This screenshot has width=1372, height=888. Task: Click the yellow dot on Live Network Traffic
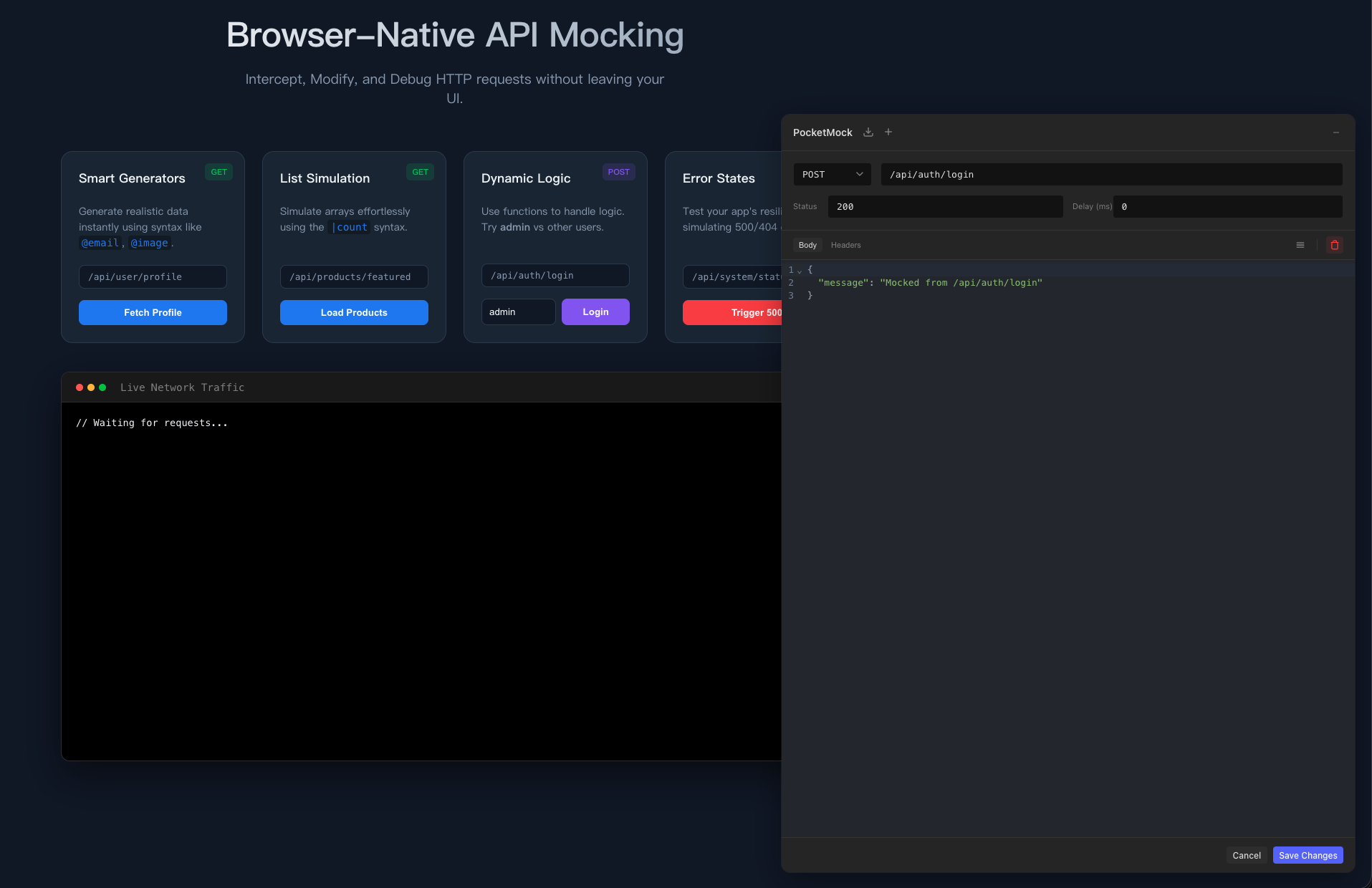click(x=91, y=387)
